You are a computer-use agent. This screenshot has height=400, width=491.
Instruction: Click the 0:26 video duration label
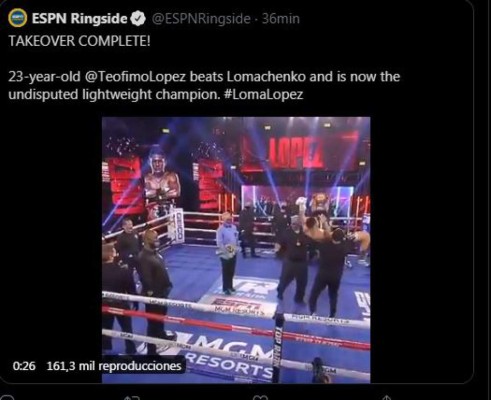coord(24,366)
